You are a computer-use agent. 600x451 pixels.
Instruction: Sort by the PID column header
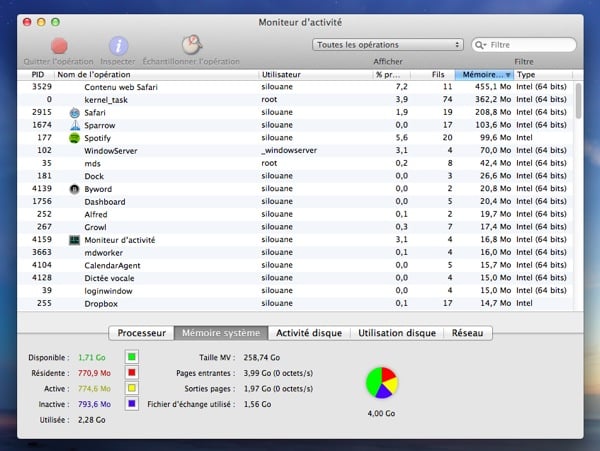(38, 75)
